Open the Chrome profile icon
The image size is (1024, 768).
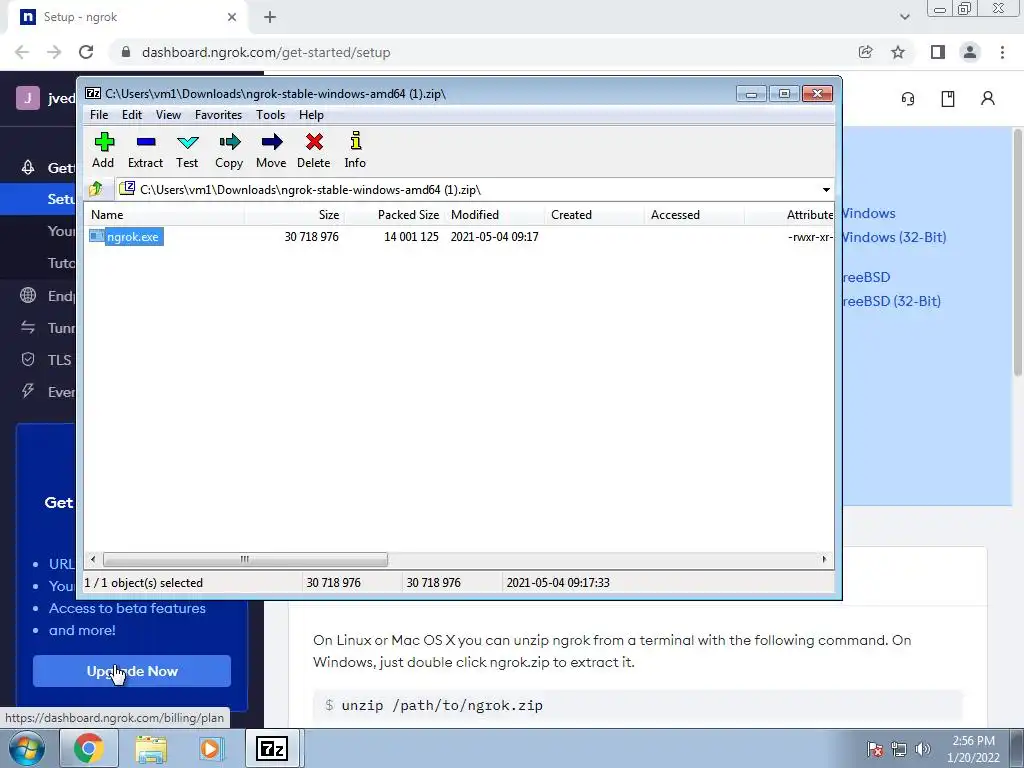click(970, 52)
